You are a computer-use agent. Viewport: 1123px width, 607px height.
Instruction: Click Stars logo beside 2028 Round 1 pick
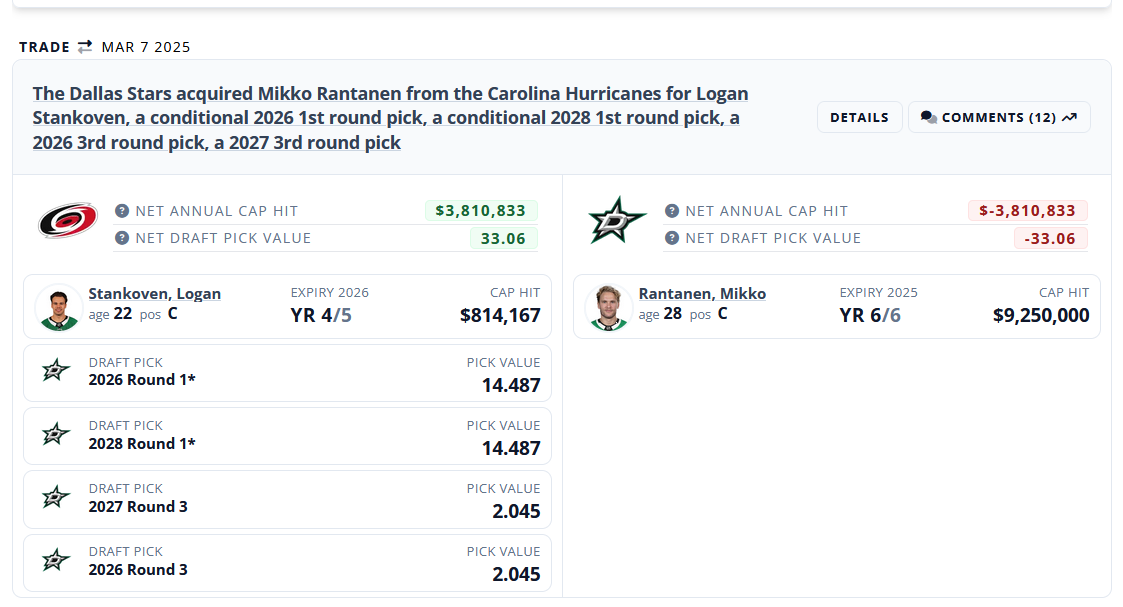(56, 434)
